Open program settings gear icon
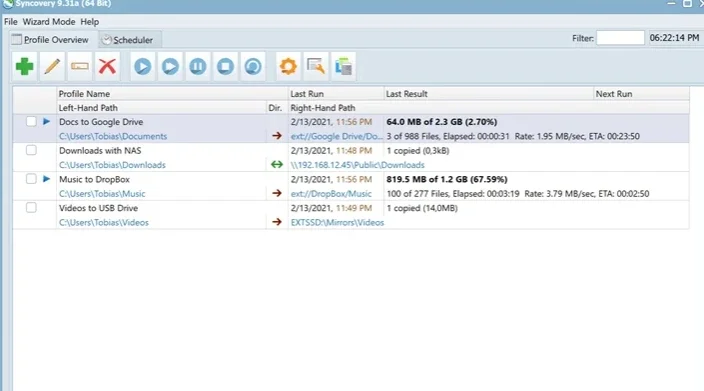Screen dimensions: 704x391 288,66
